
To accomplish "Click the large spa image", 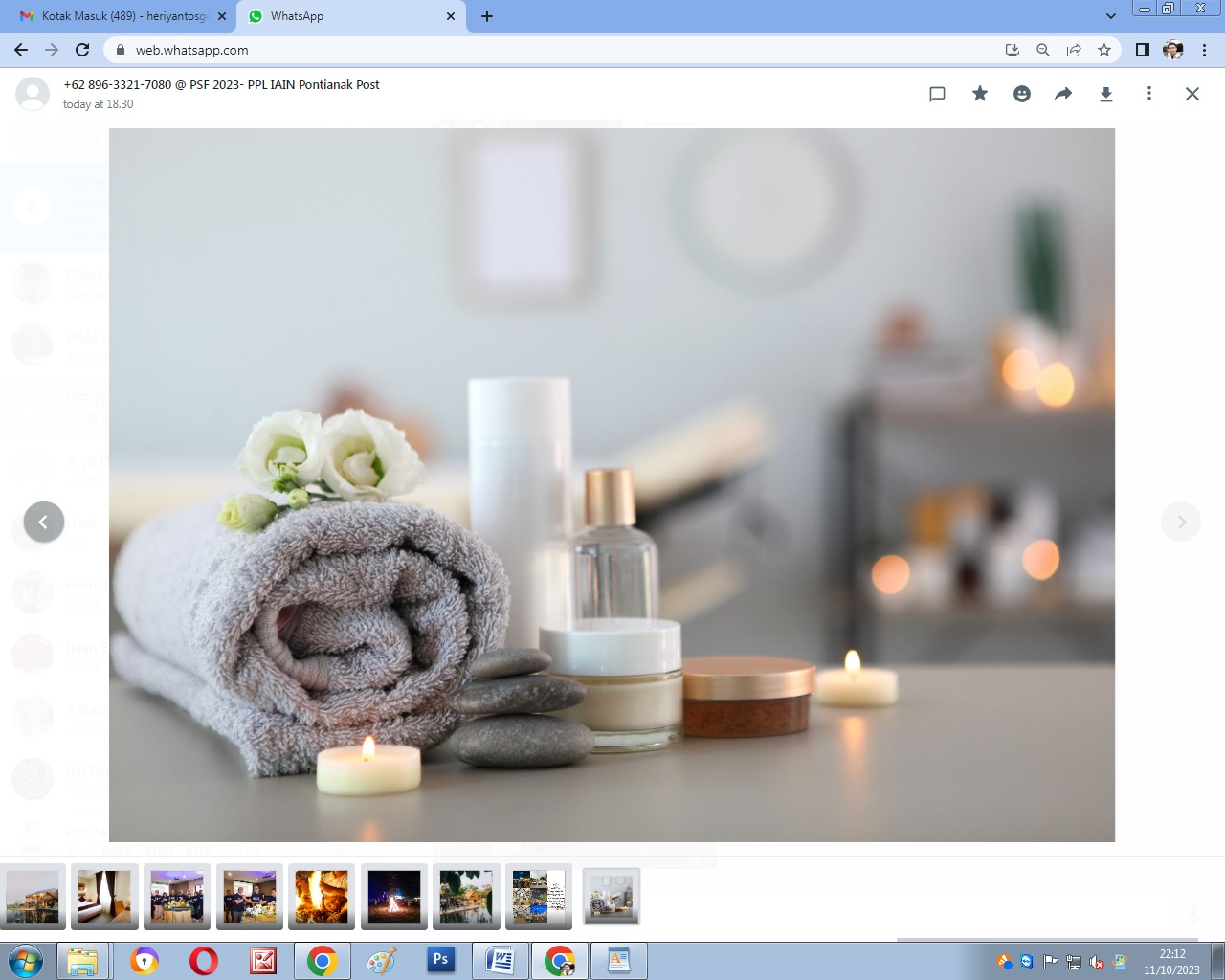I will click(612, 485).
